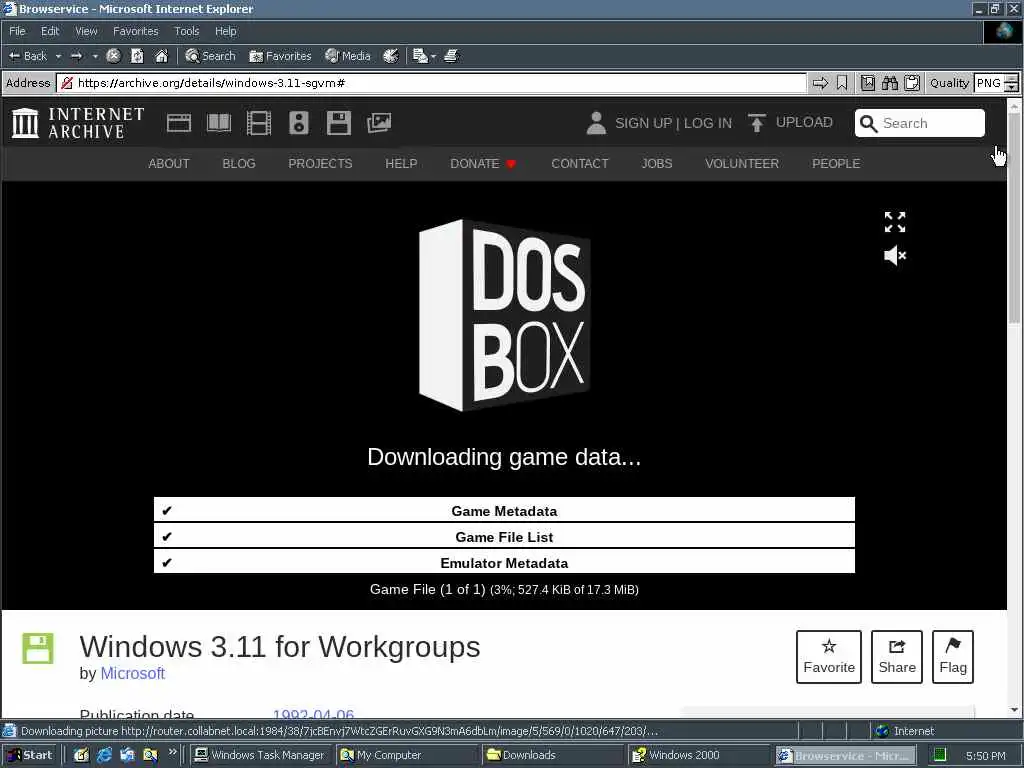The width and height of the screenshot is (1024, 768).
Task: Open the PROJECTS nav item
Action: (320, 163)
